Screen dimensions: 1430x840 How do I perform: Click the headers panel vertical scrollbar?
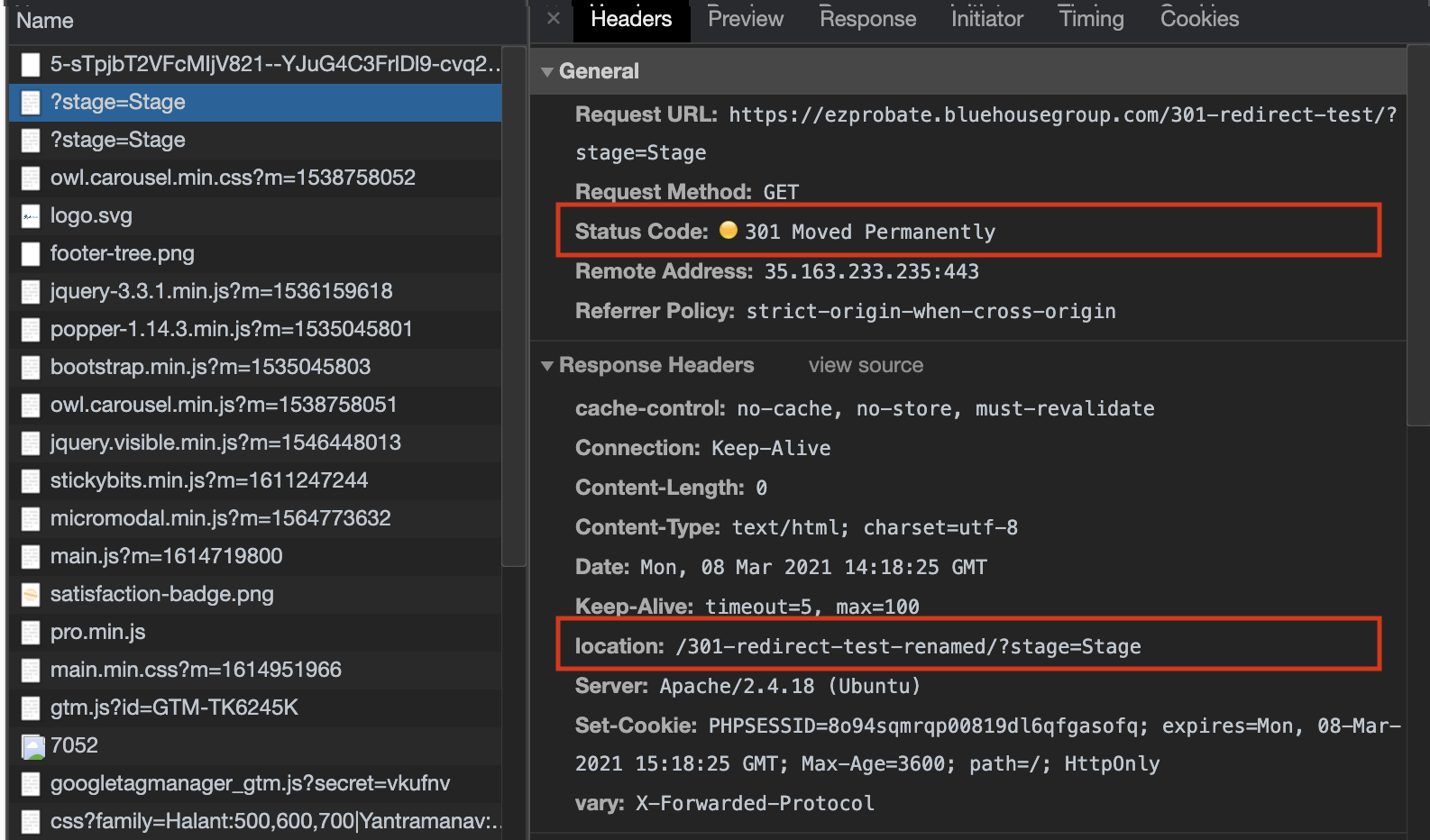(x=1418, y=234)
